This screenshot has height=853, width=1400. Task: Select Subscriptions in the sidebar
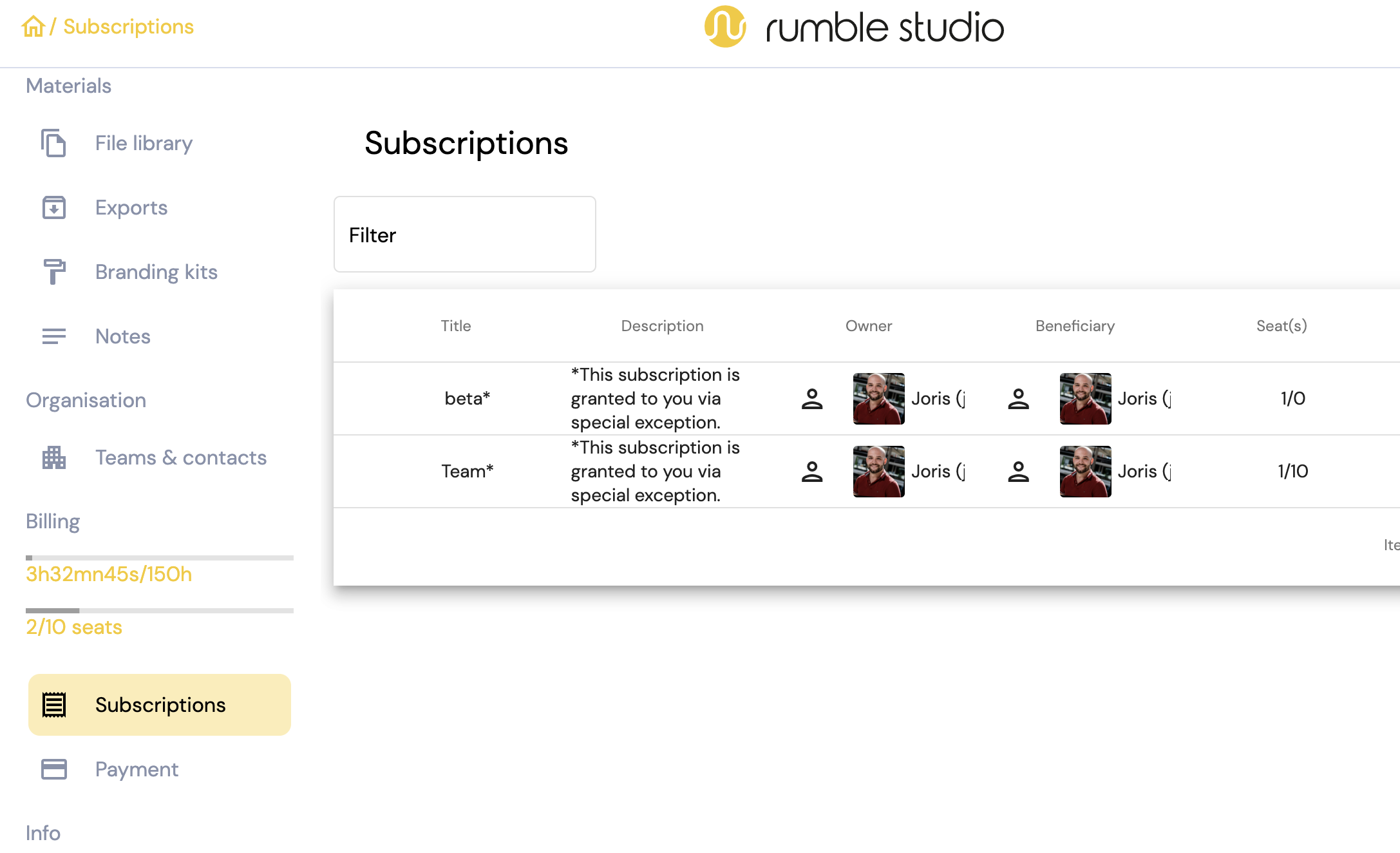160,705
